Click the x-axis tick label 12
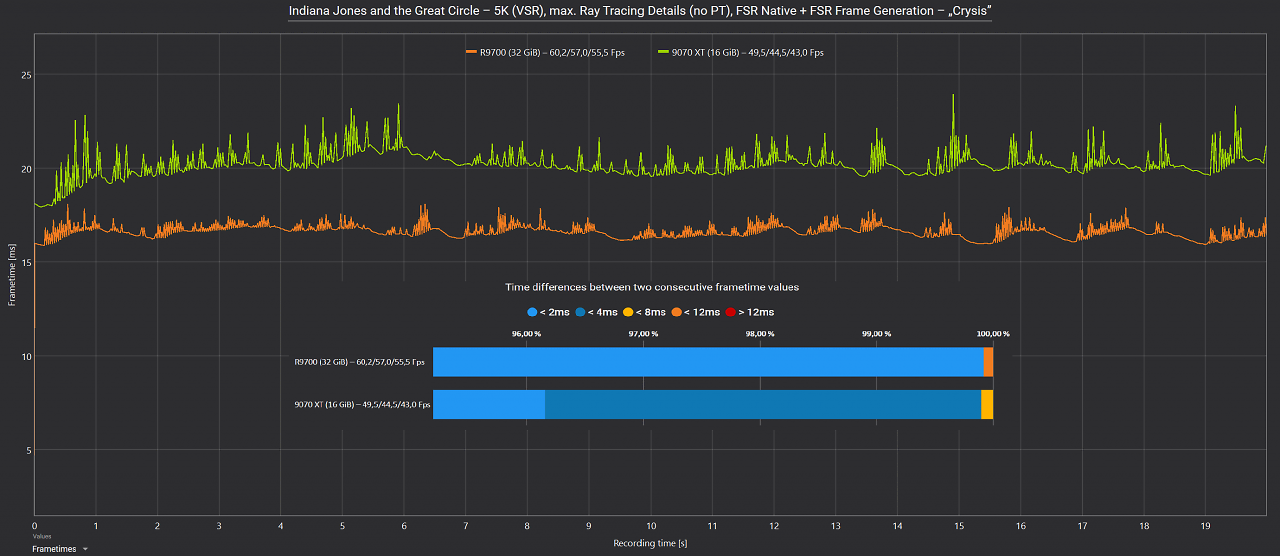 [x=774, y=525]
